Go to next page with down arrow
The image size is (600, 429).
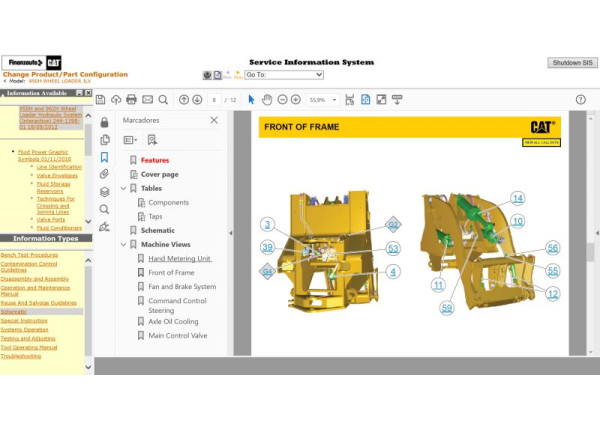tap(198, 100)
